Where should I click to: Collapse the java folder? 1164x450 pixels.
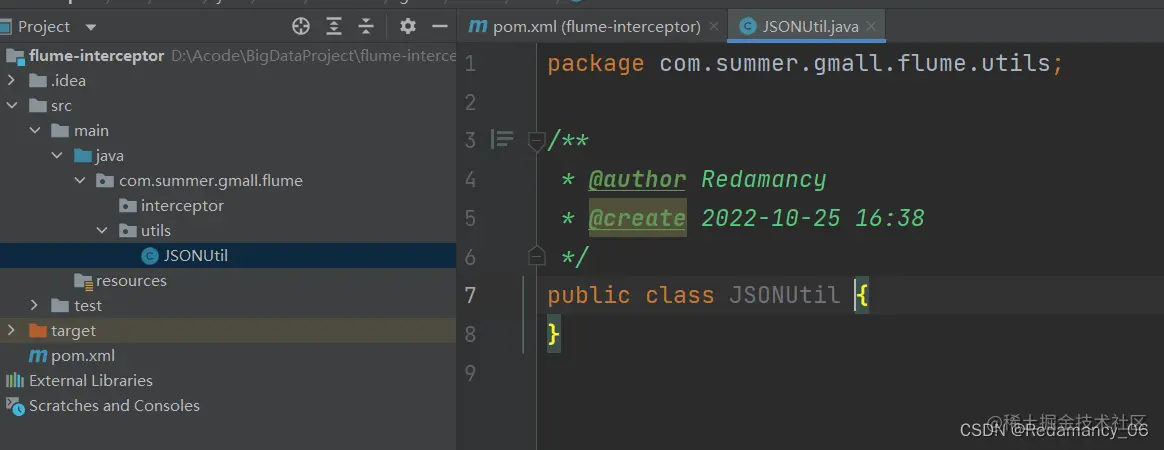pyautogui.click(x=57, y=156)
